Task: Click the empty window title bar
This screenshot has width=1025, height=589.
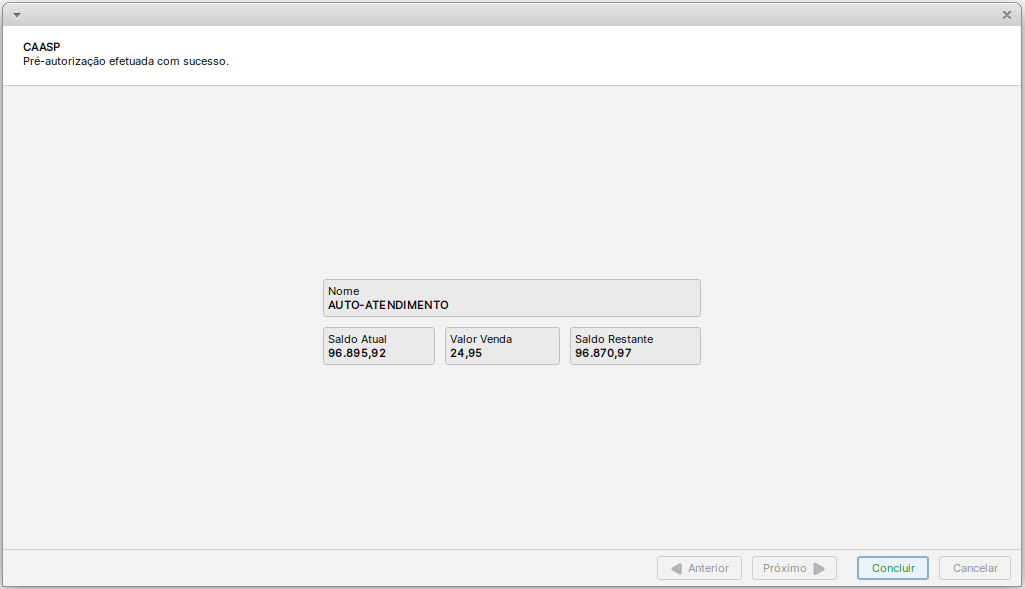Action: (x=500, y=15)
